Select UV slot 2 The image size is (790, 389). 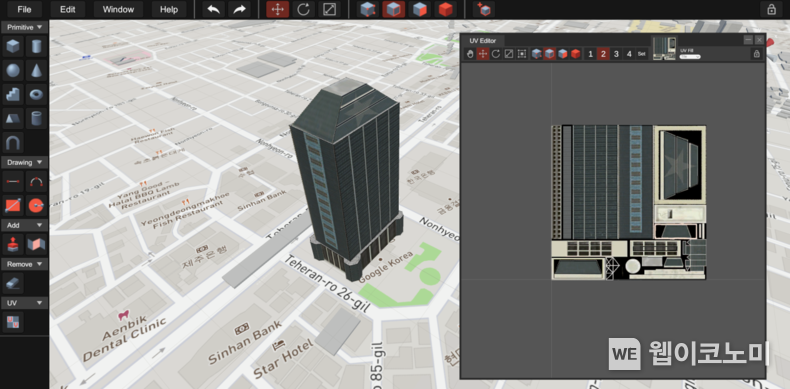coord(603,54)
